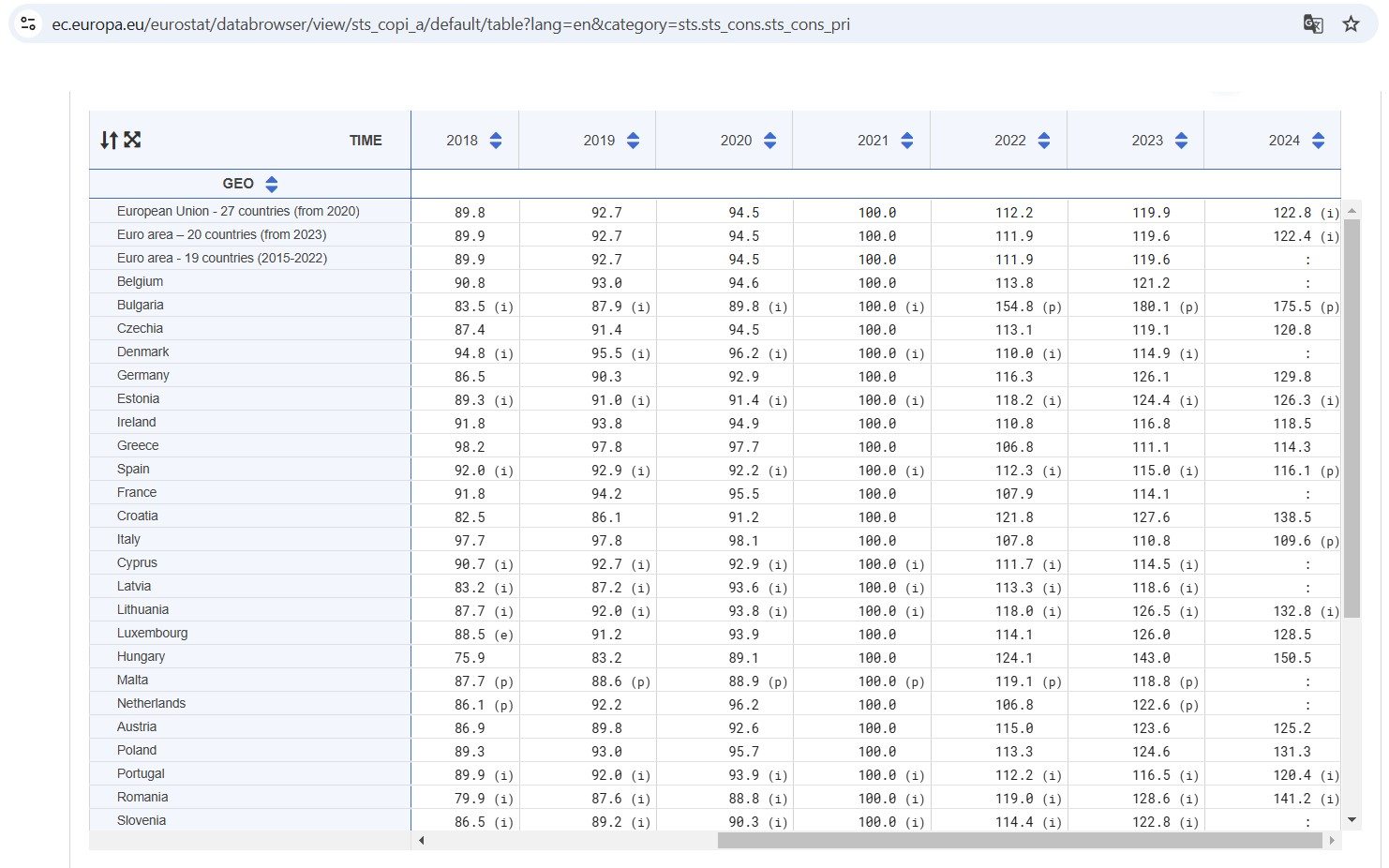
Task: Click the table's vertical scrollbar thumb
Action: pos(1352,418)
